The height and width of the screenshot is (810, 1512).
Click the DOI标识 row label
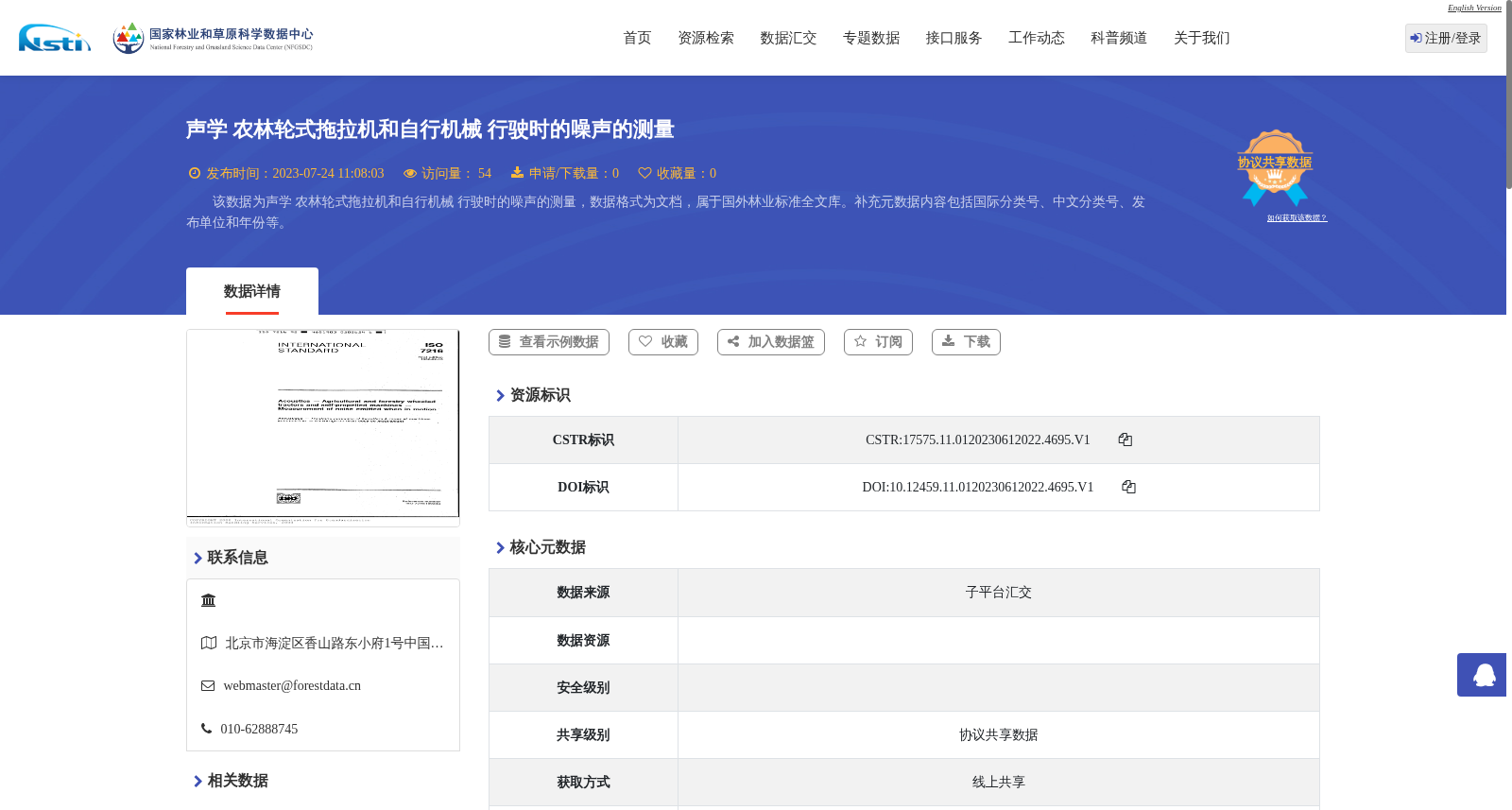coord(583,488)
